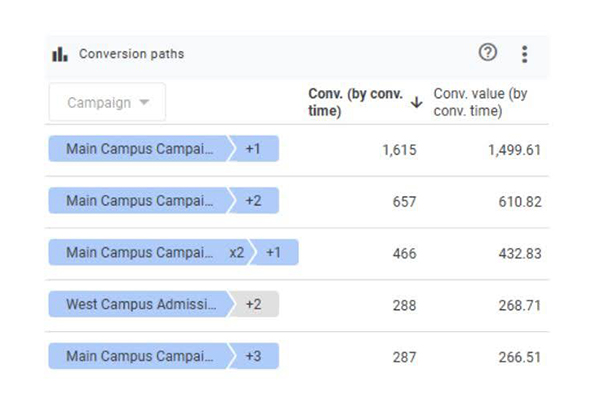Select the Main Campus chip with 657 conversions

pos(140,201)
